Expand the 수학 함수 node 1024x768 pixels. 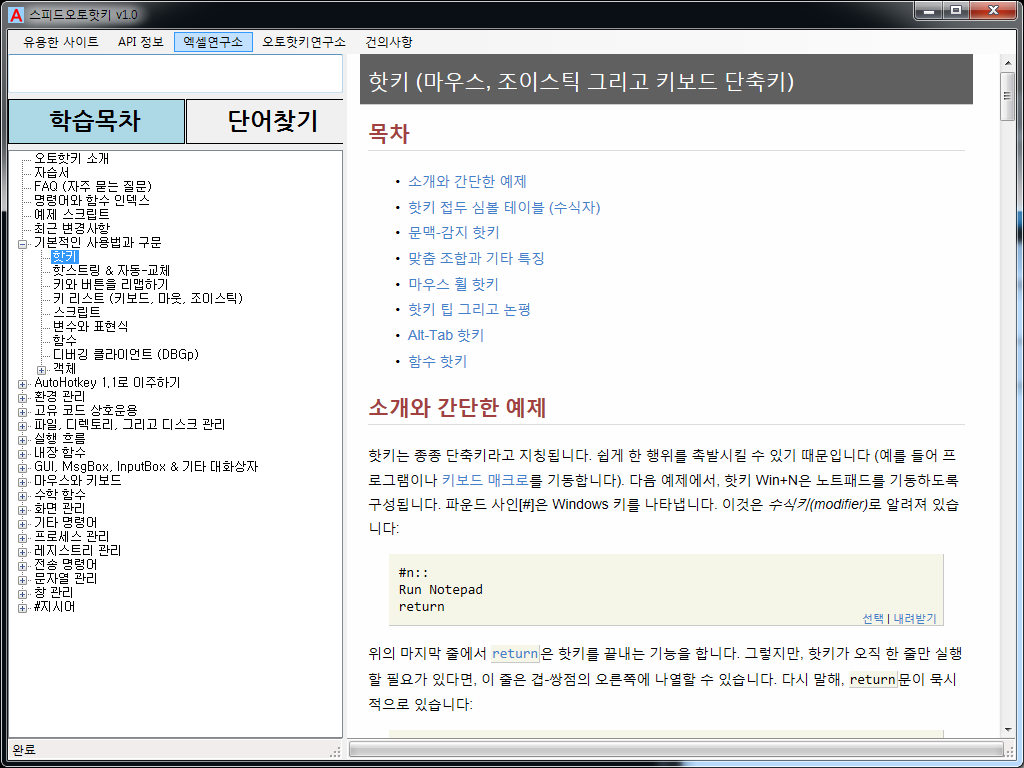coord(22,496)
